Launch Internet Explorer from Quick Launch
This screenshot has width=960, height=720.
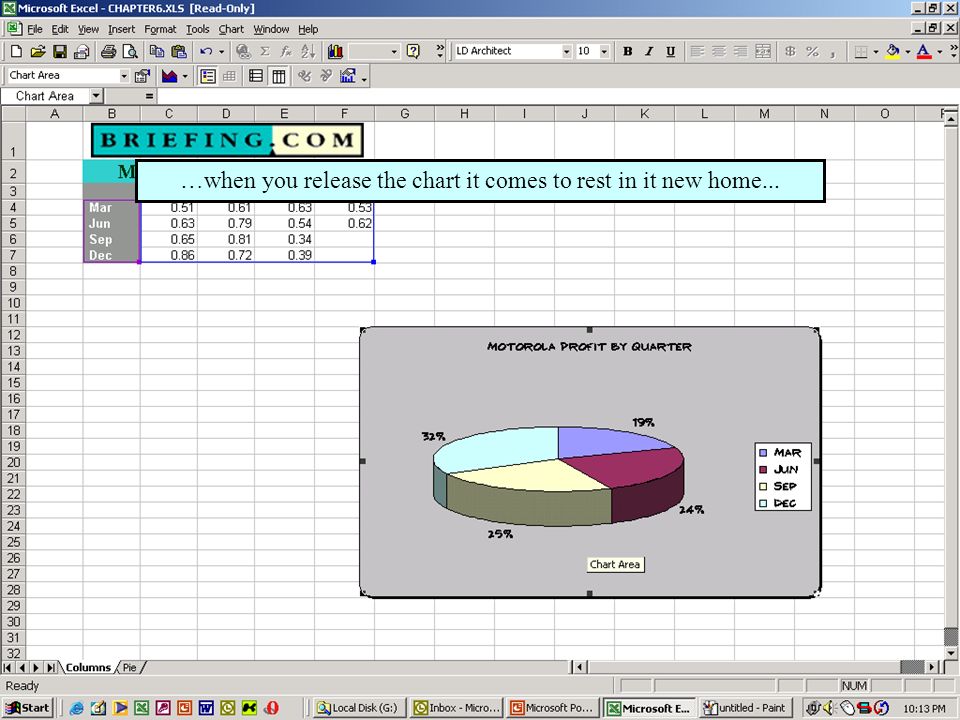coord(77,708)
